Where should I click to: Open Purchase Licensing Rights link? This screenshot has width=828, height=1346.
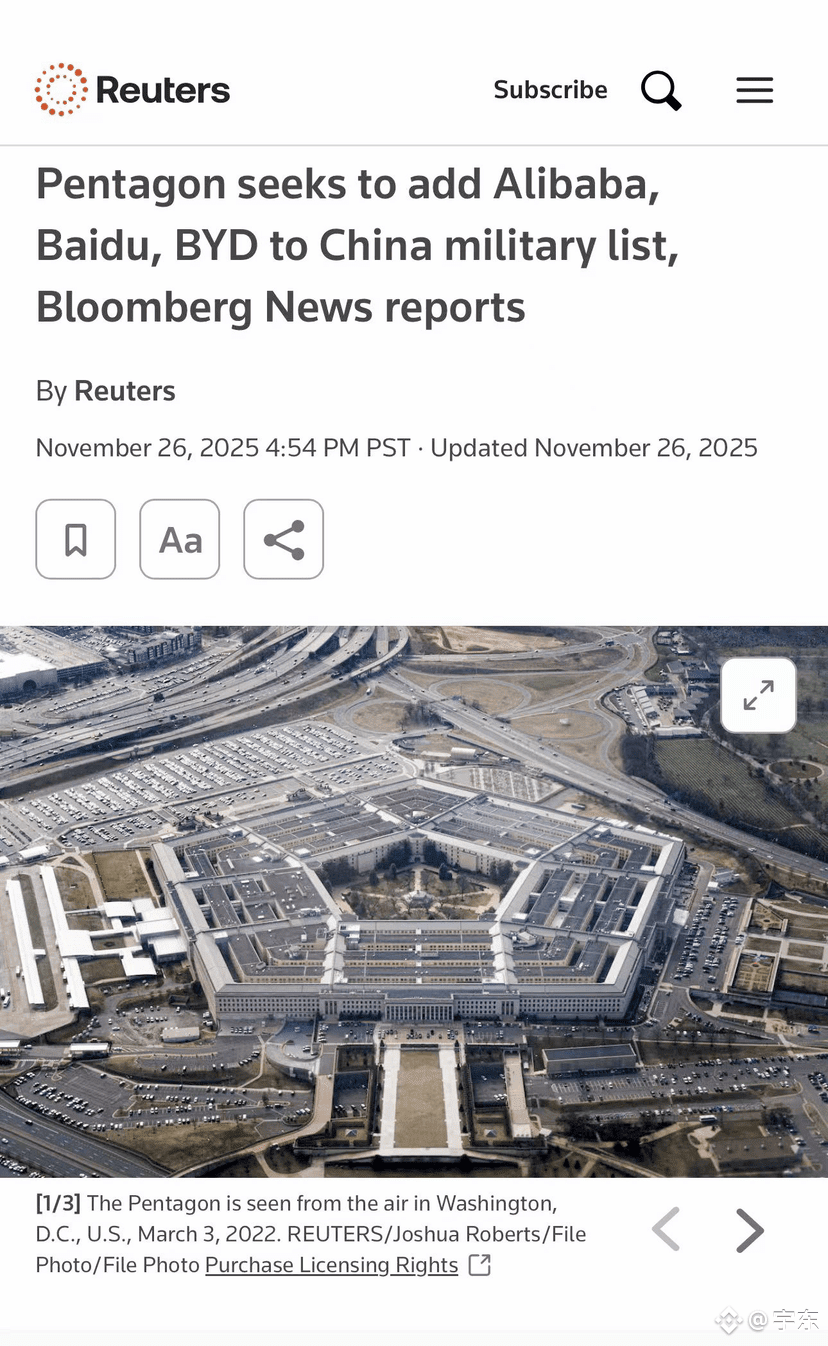click(332, 1265)
